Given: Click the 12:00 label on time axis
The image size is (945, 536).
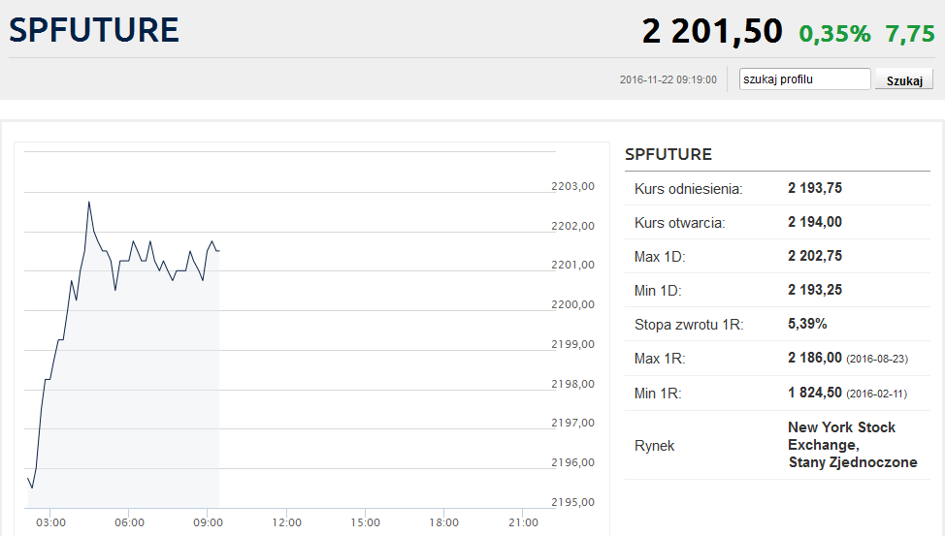Looking at the screenshot, I should click(287, 522).
